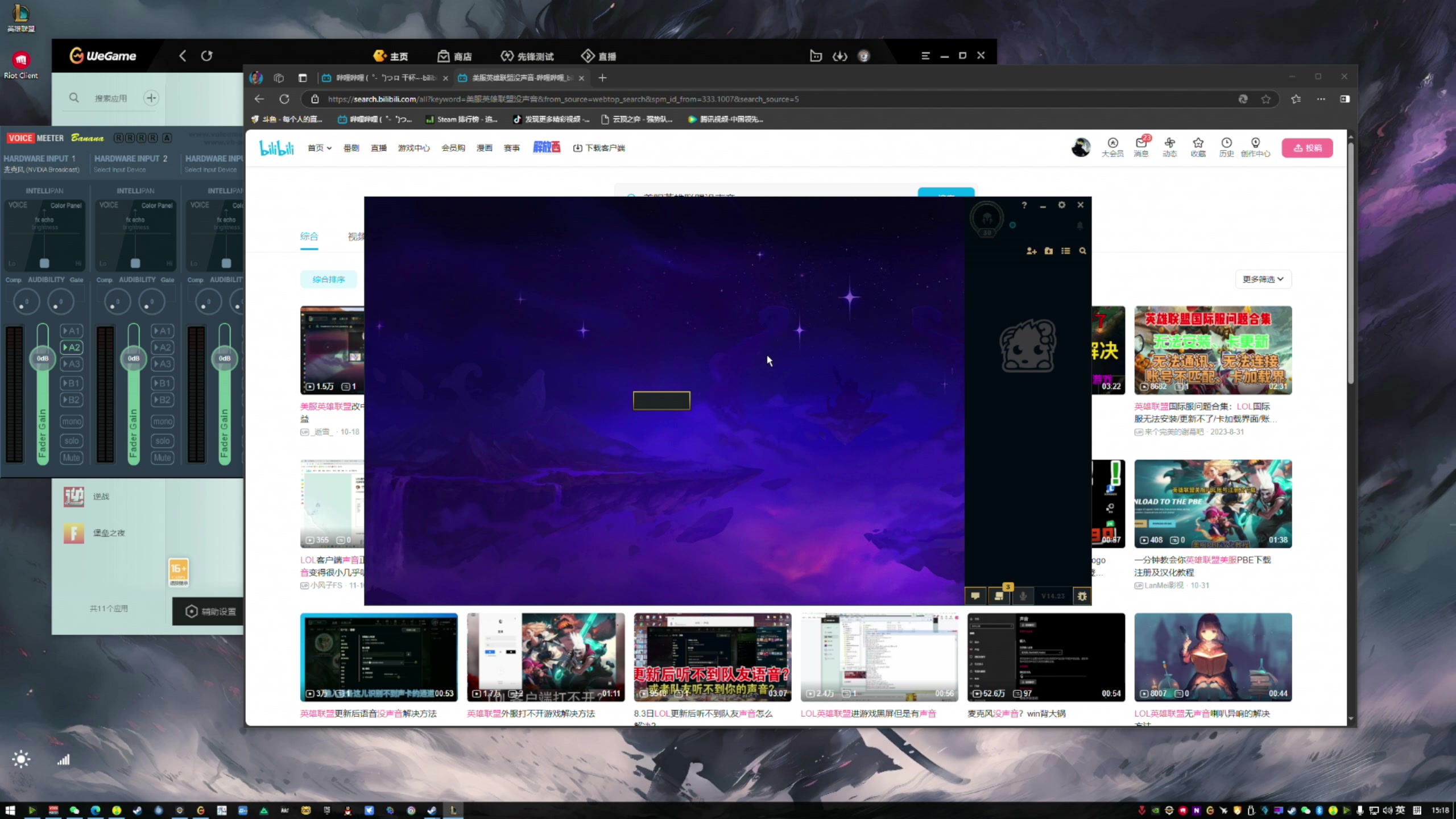Open WeGame 商店 tab
The height and width of the screenshot is (819, 1456).
click(x=454, y=56)
